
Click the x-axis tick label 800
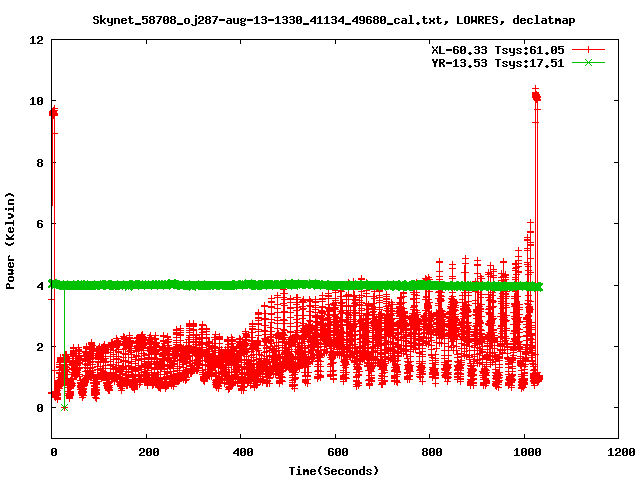(432, 452)
